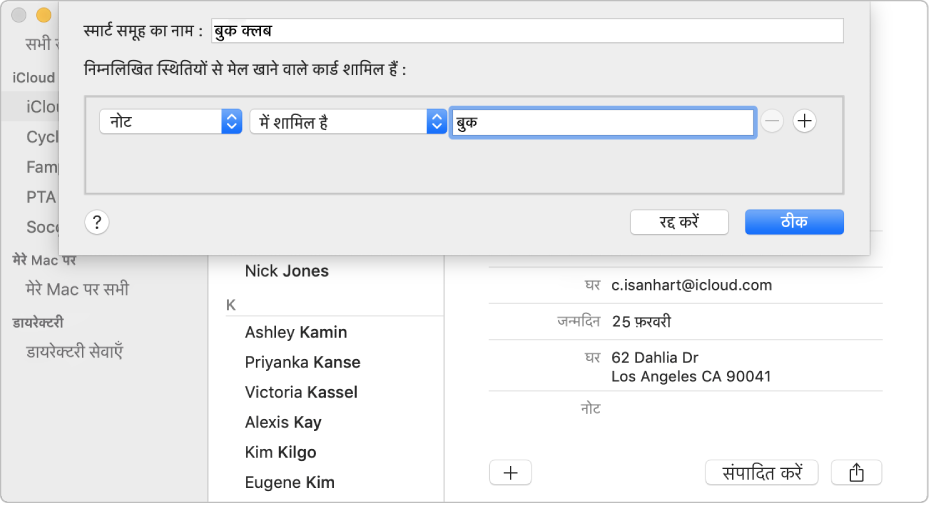Screen dimensions: 931x508
Task: Select contact Eugene Kim
Action: 290,482
